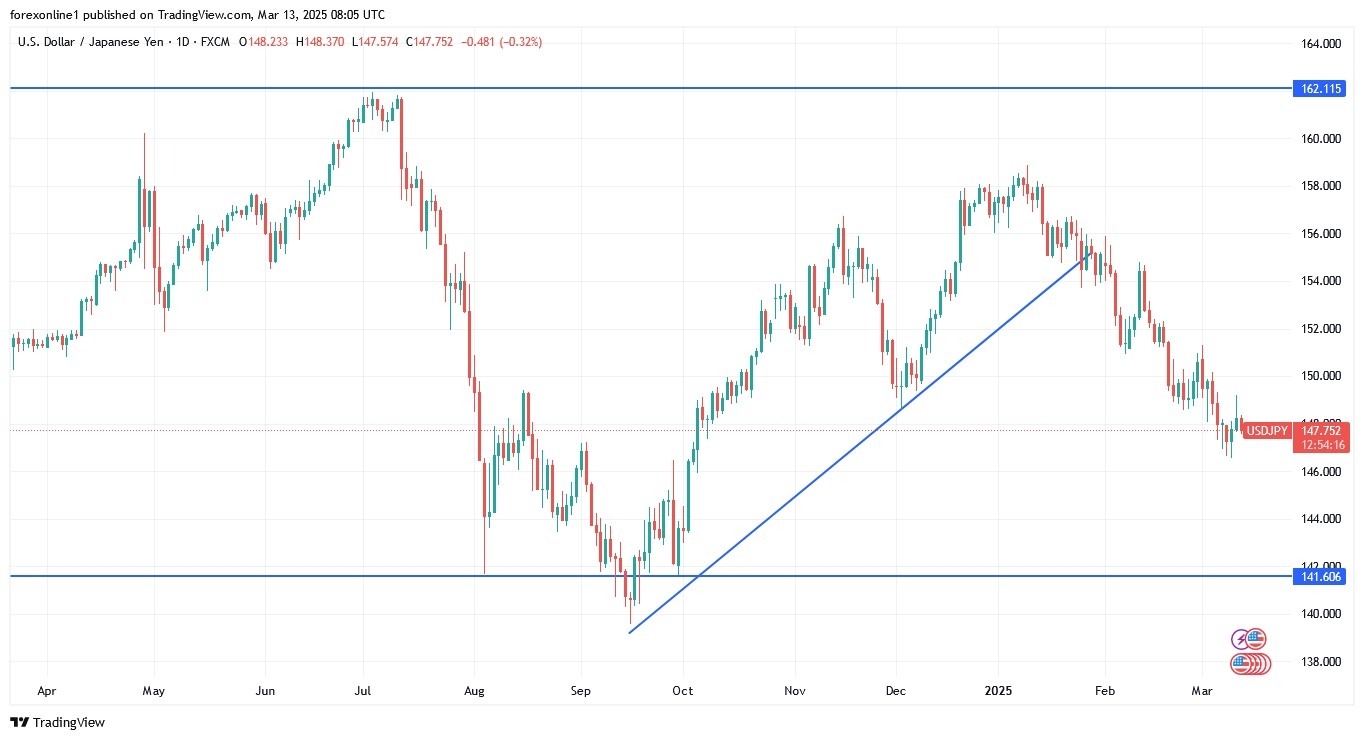Click the blue 141.606 price label
The image size is (1364, 740).
[1320, 576]
